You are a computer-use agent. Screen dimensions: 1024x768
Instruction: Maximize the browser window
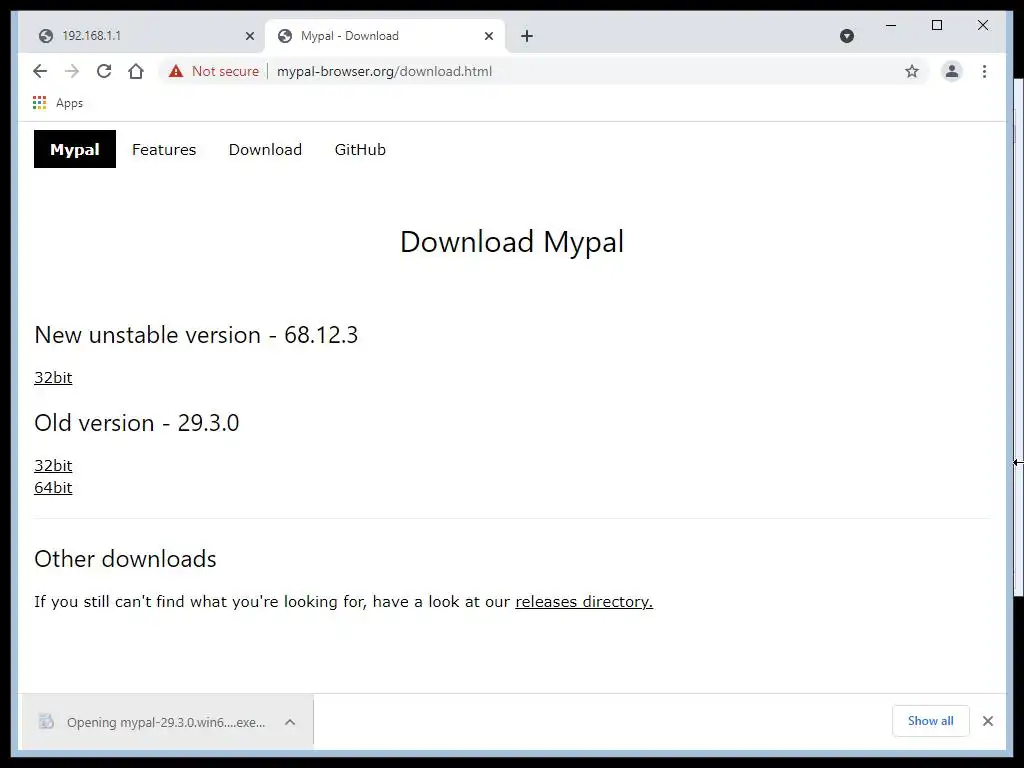[936, 25]
